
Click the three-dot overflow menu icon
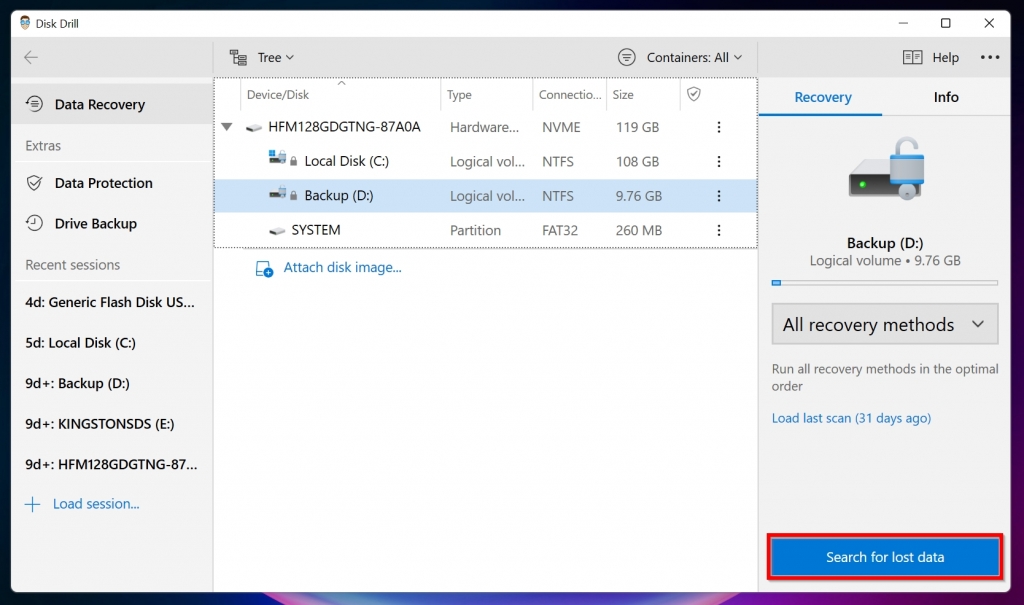(x=990, y=57)
